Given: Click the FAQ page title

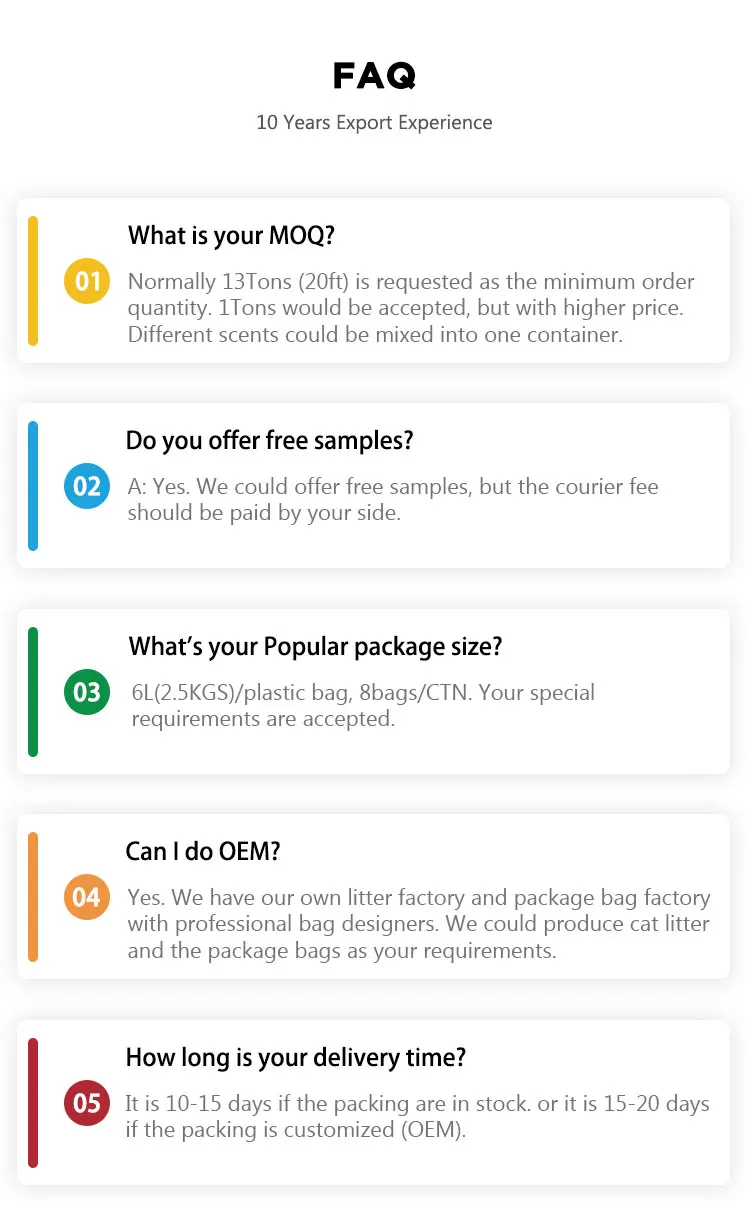Looking at the screenshot, I should [x=374, y=76].
